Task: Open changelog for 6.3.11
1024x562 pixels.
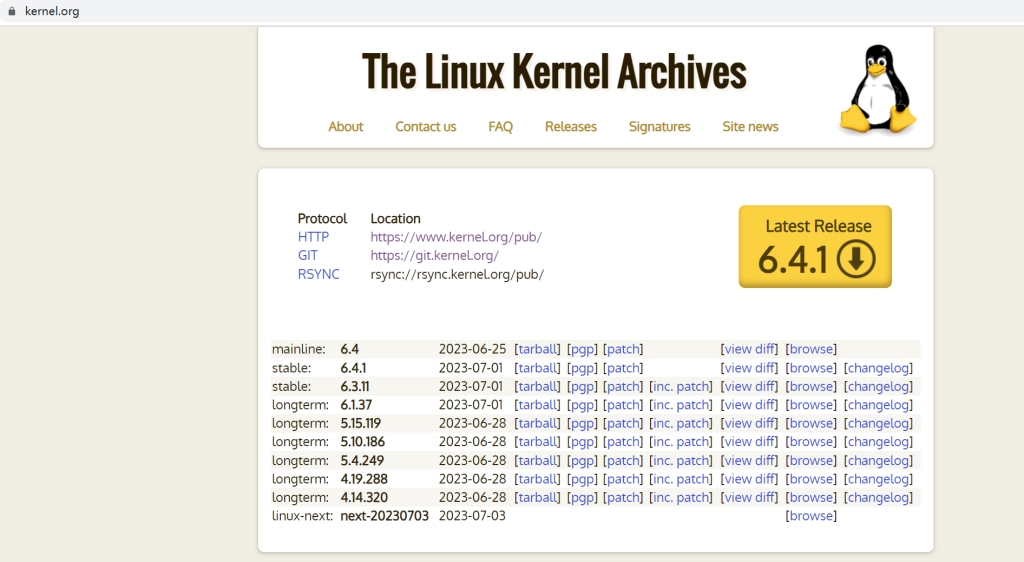Action: tap(878, 386)
